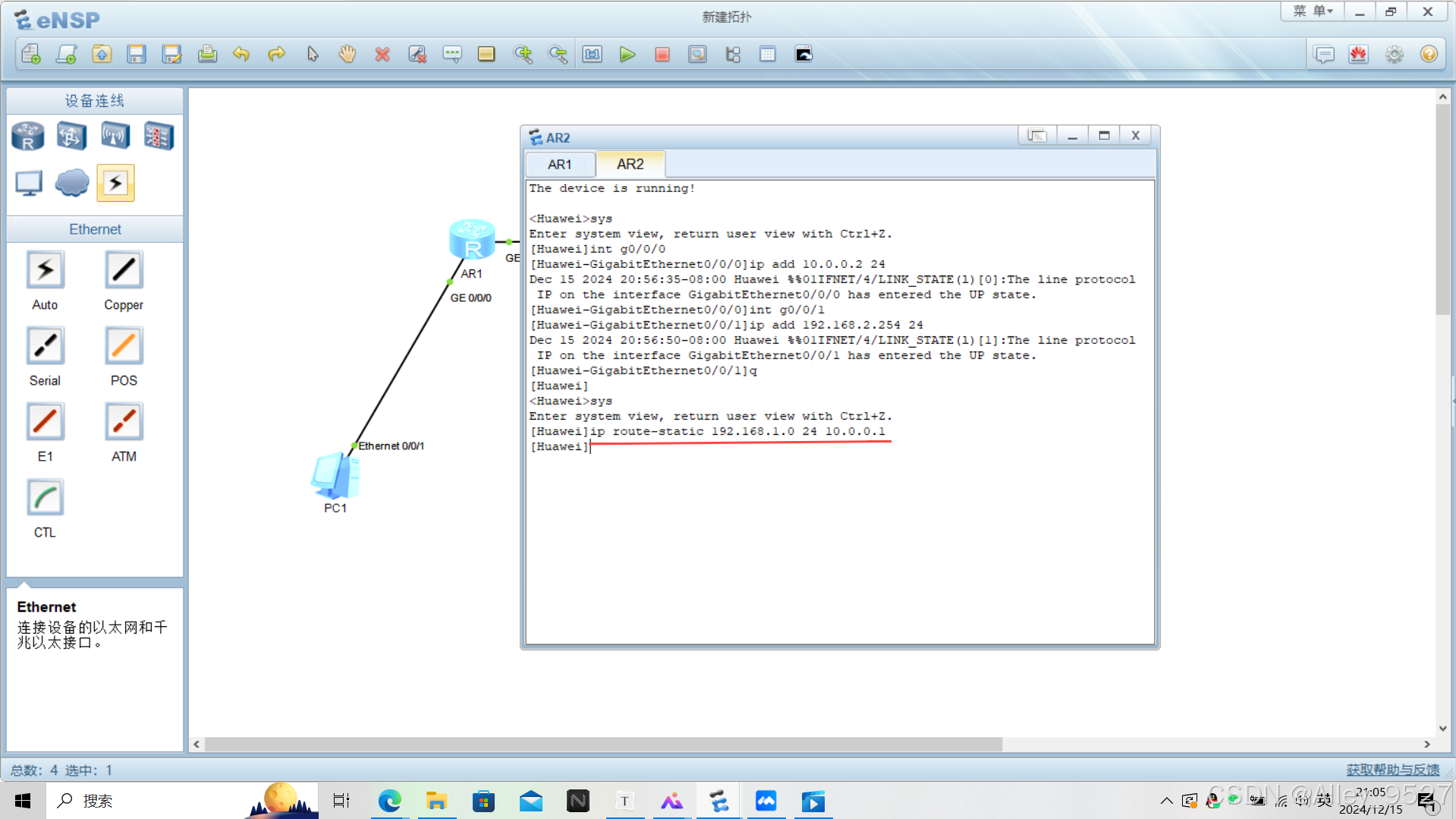This screenshot has height=819, width=1456.
Task: Select the PC1 device on canvas
Action: (x=335, y=477)
